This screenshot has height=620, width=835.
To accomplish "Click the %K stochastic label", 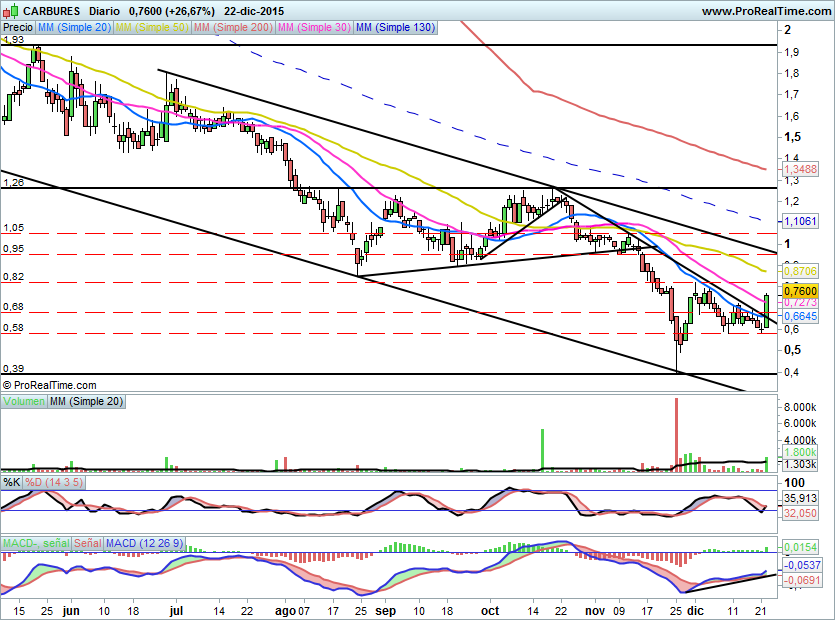I will click(12, 482).
